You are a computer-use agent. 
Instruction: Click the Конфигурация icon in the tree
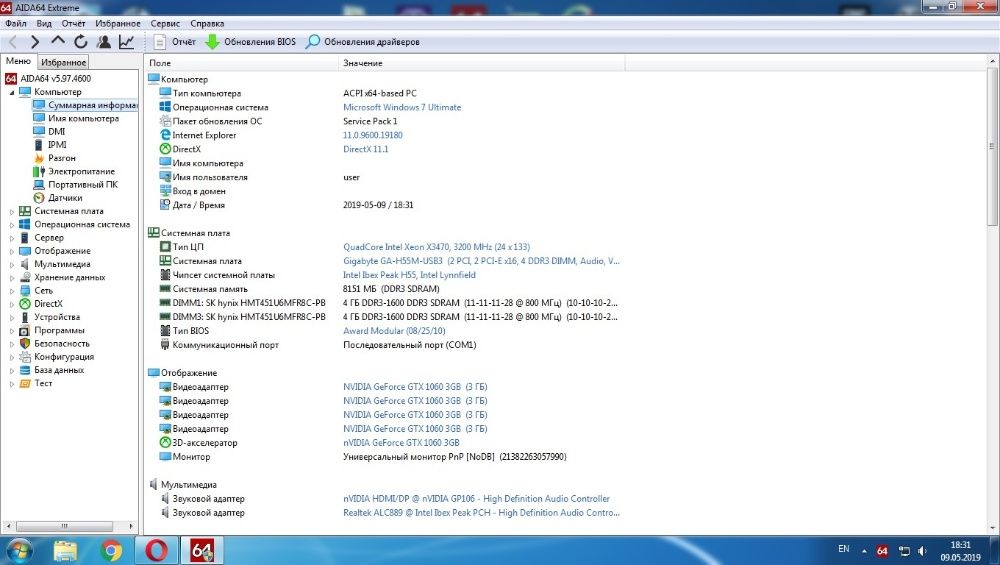click(25, 357)
